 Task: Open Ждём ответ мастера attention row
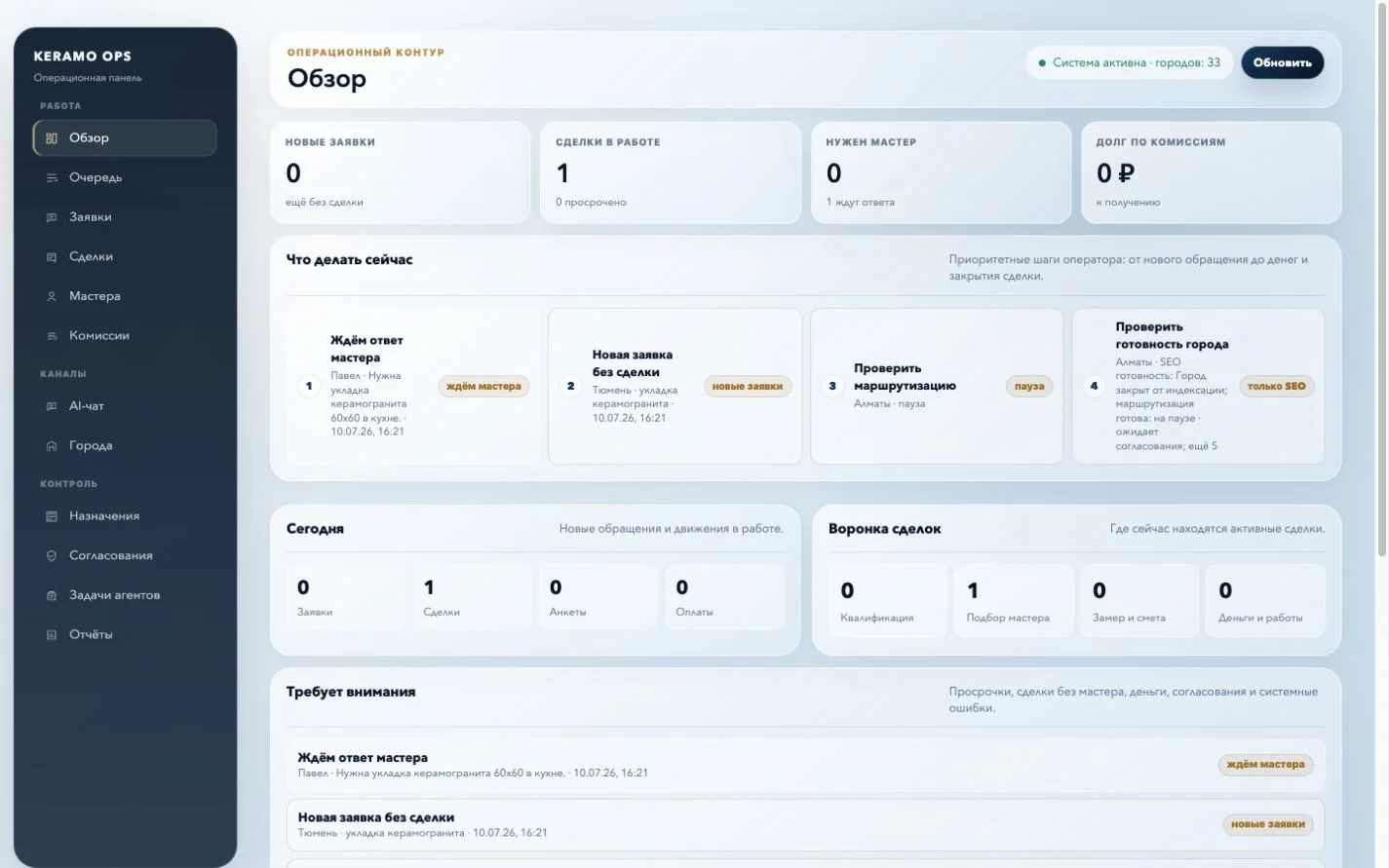coord(805,765)
